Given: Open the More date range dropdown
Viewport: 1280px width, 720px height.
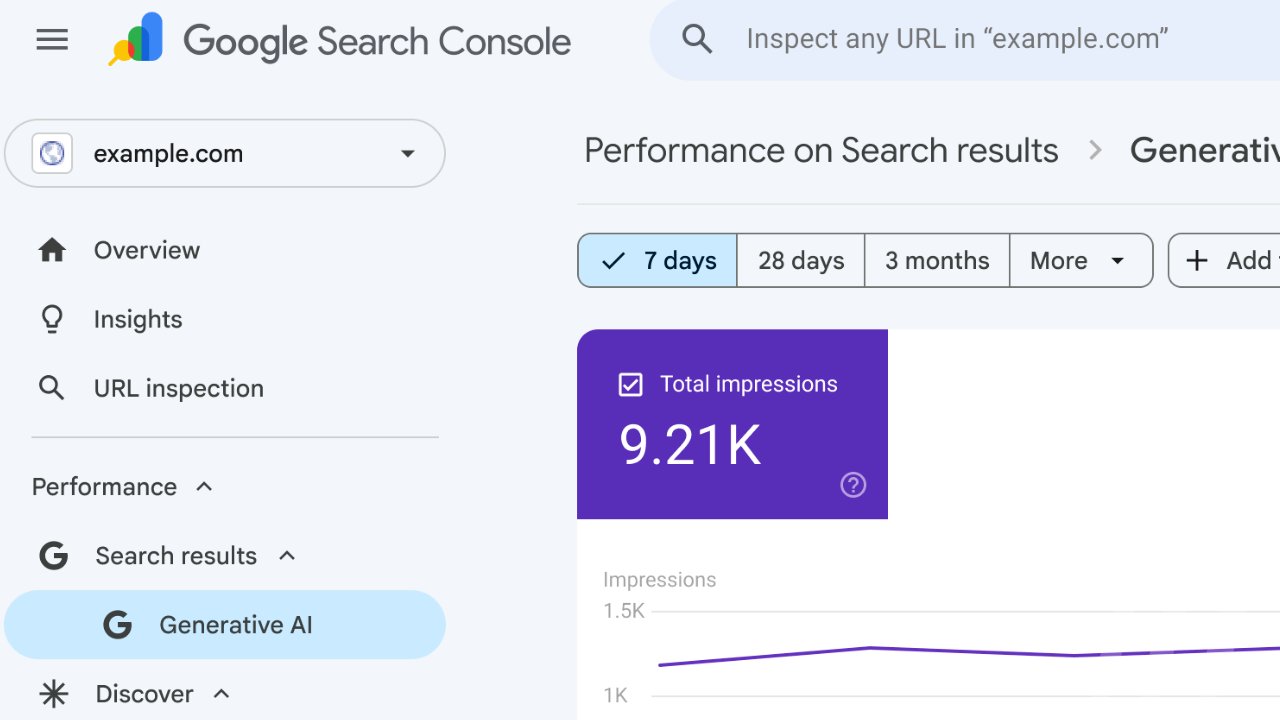Looking at the screenshot, I should [x=1081, y=261].
